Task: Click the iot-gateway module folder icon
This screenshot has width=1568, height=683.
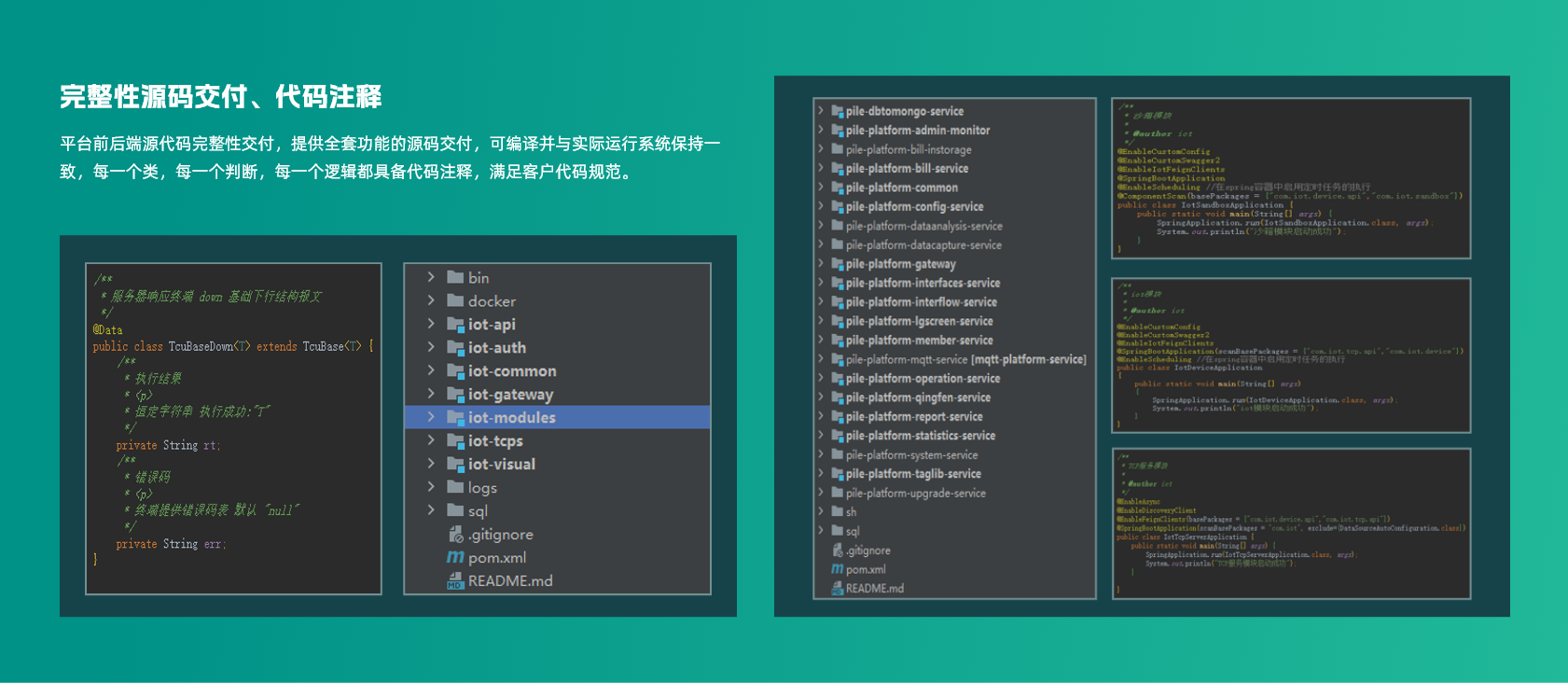Action: (455, 394)
